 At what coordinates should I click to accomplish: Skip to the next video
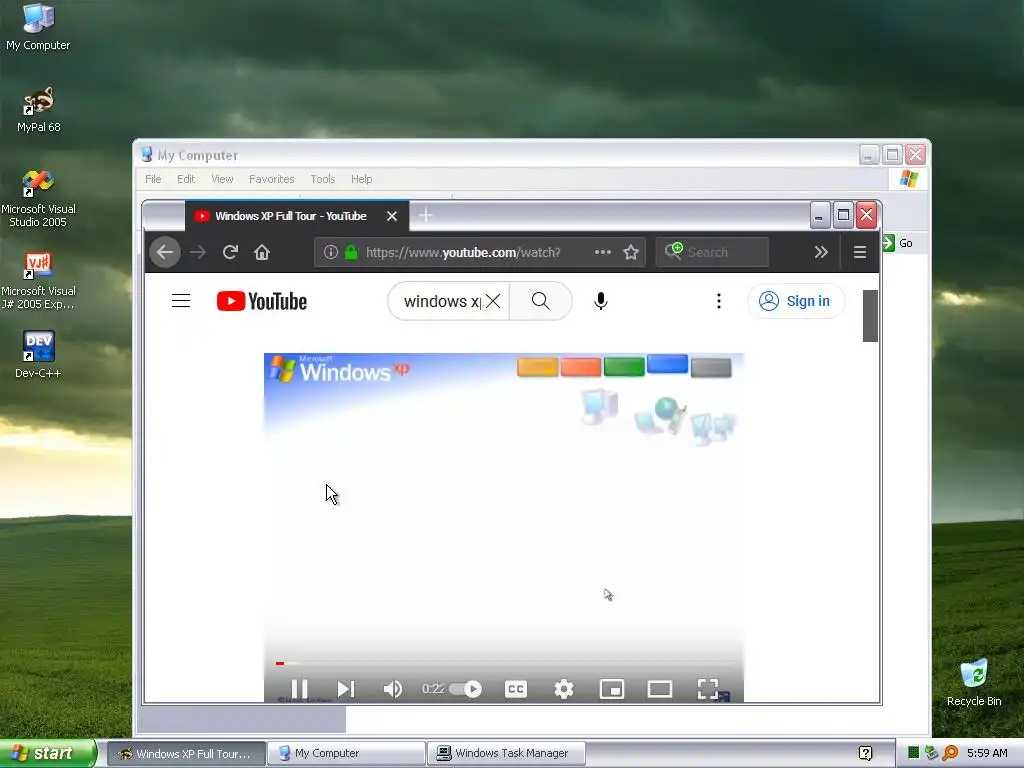pyautogui.click(x=346, y=689)
